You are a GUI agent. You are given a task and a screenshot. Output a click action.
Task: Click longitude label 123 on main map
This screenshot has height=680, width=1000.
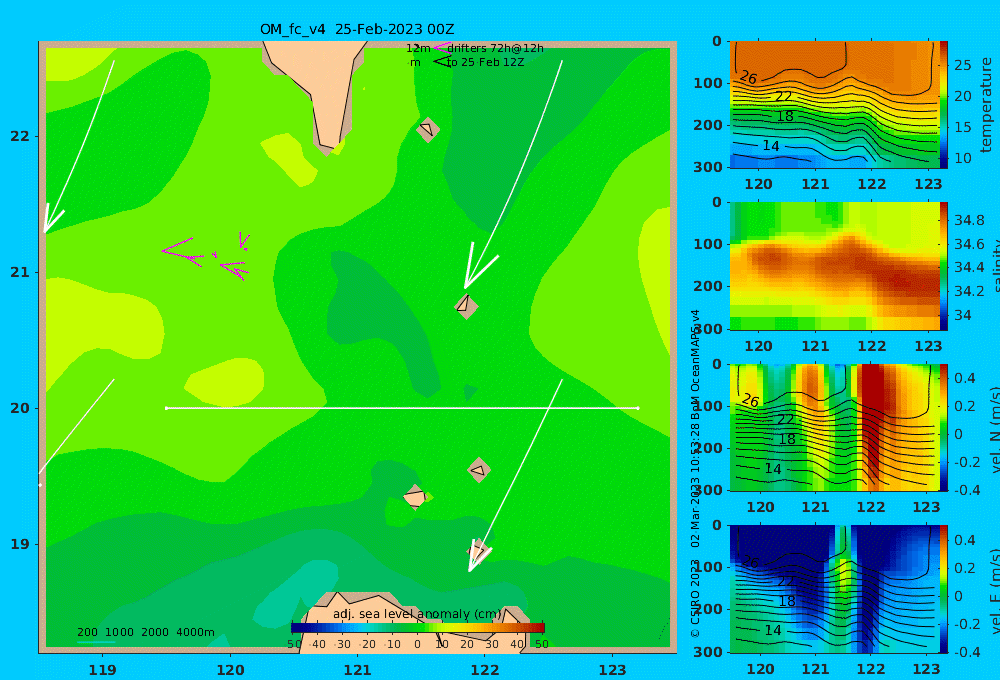click(613, 670)
